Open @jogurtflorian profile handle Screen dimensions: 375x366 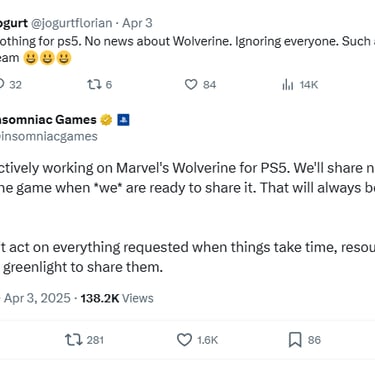(72, 23)
